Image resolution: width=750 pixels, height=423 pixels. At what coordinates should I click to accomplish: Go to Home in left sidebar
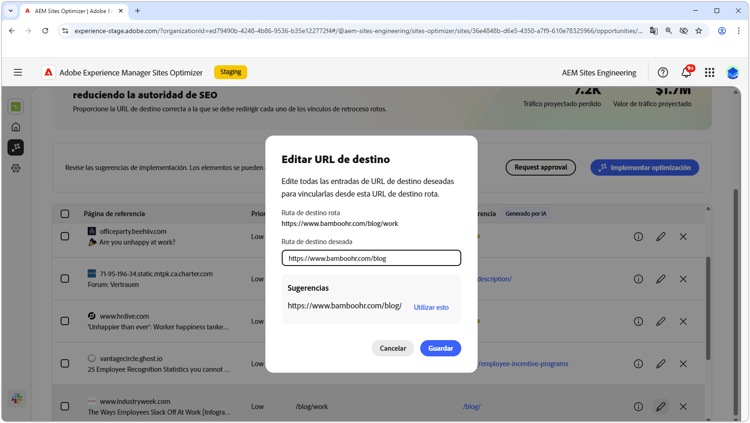click(x=16, y=127)
